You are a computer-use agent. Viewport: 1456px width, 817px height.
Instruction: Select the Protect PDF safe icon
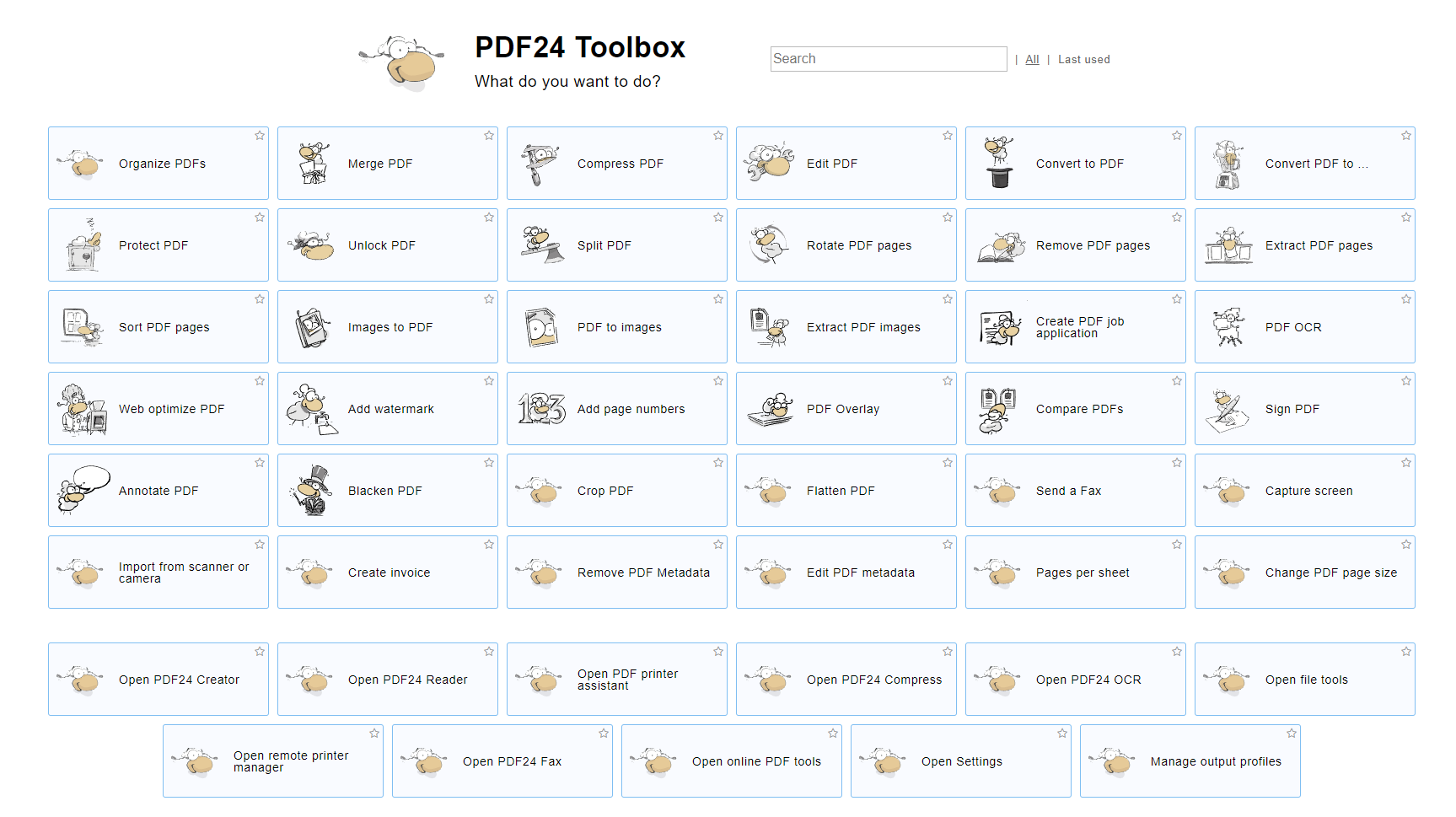83,245
